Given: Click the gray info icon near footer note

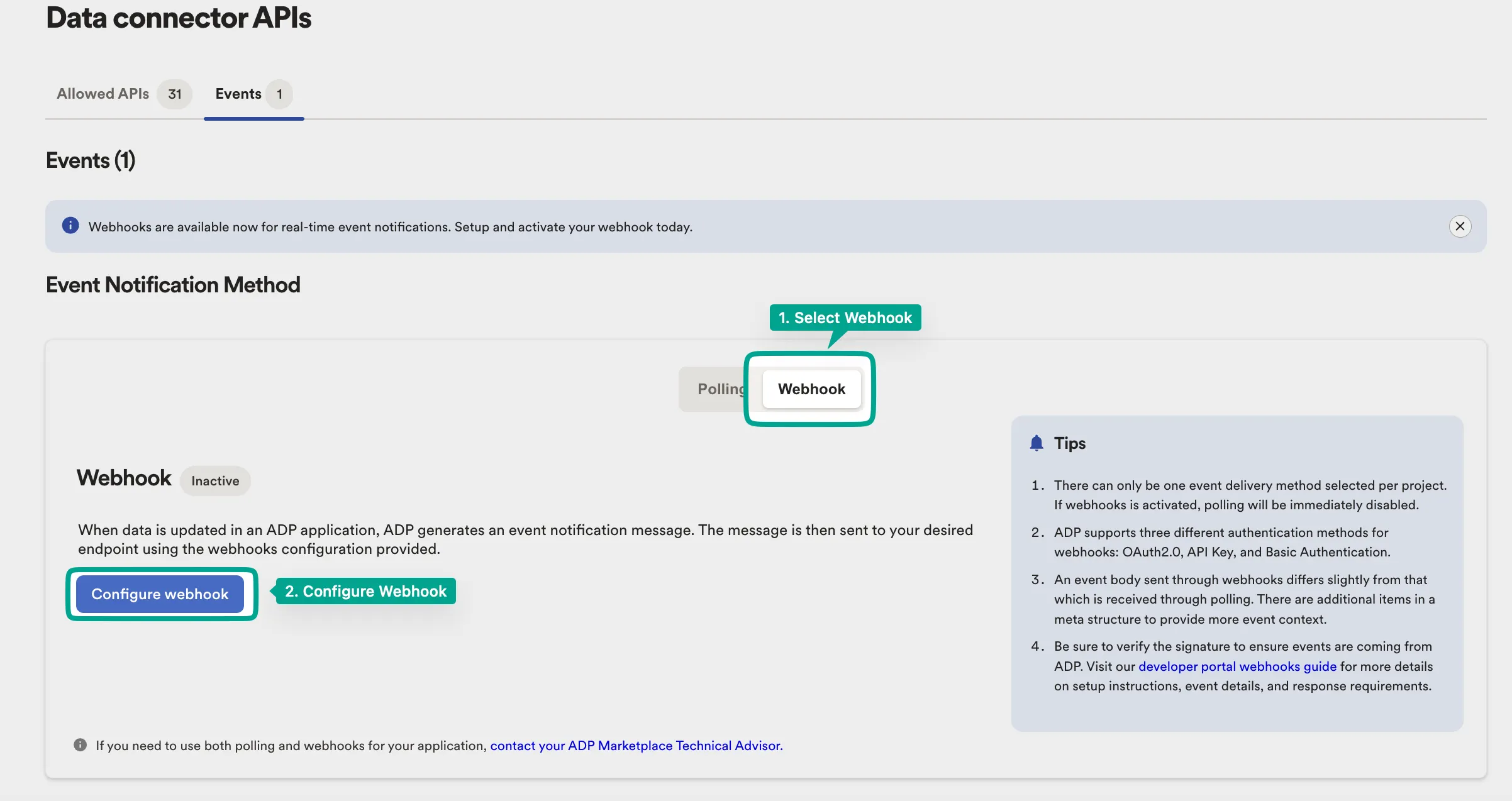Looking at the screenshot, I should click(80, 745).
